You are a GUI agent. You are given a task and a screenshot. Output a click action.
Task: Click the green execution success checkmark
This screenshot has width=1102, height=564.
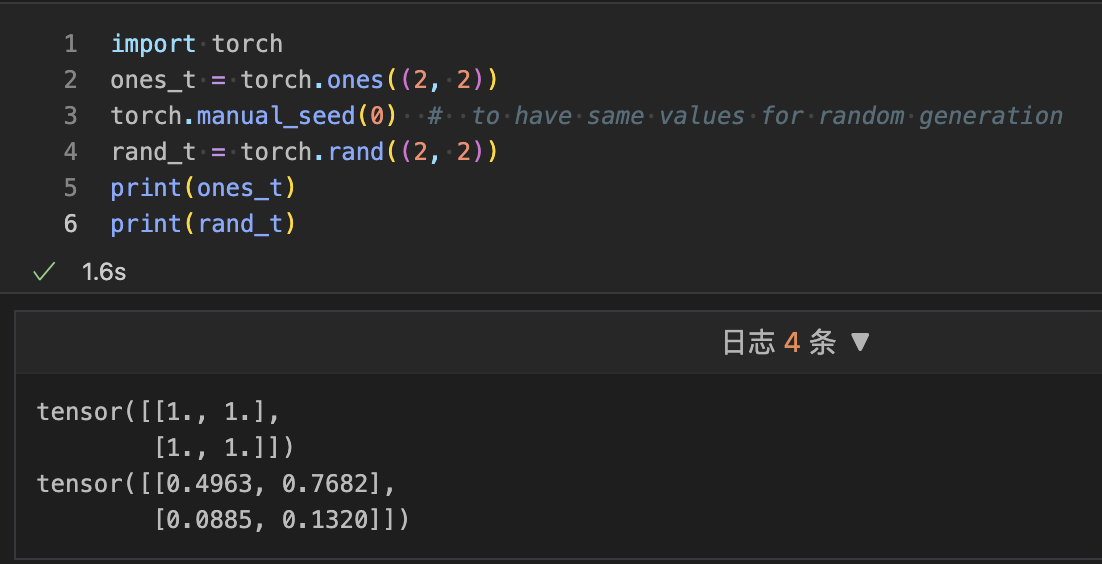43,272
